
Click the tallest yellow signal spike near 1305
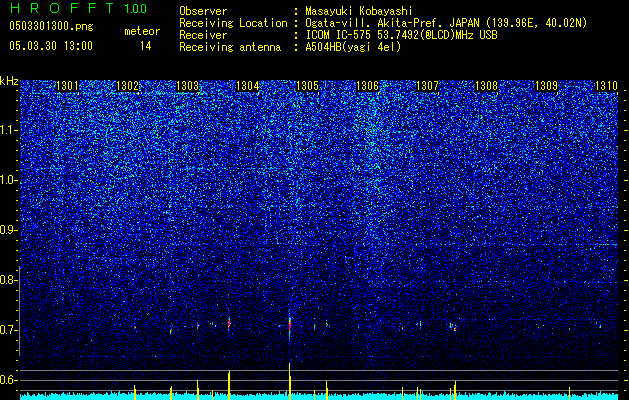[x=289, y=381]
